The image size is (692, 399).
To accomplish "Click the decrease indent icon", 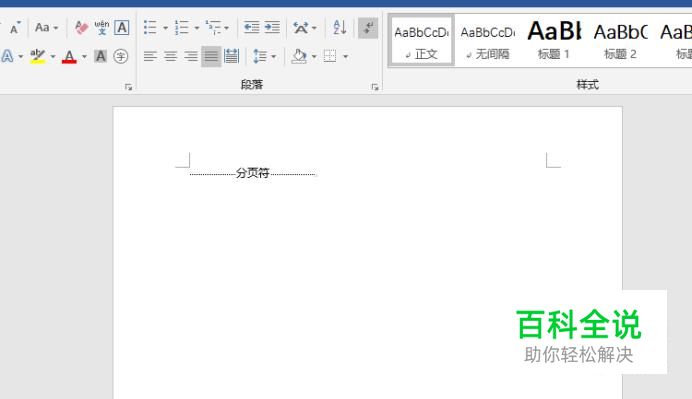I will pos(252,28).
